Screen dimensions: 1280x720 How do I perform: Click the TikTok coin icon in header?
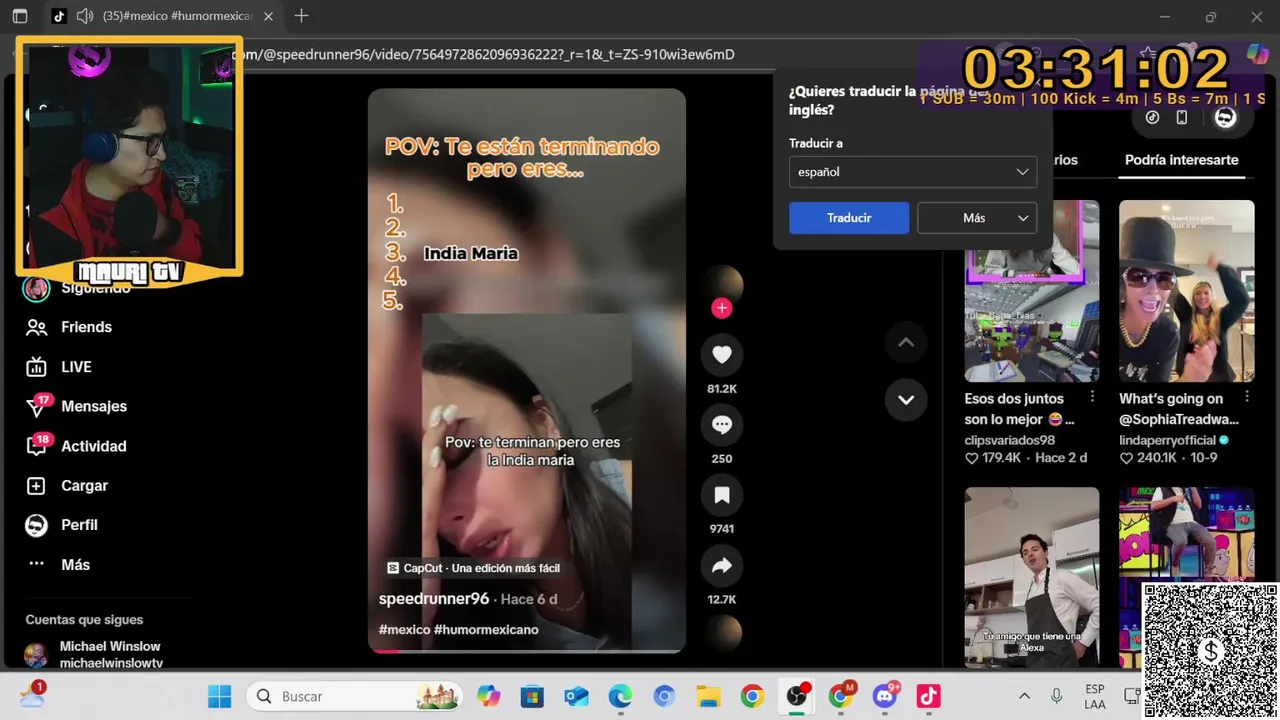(1152, 117)
